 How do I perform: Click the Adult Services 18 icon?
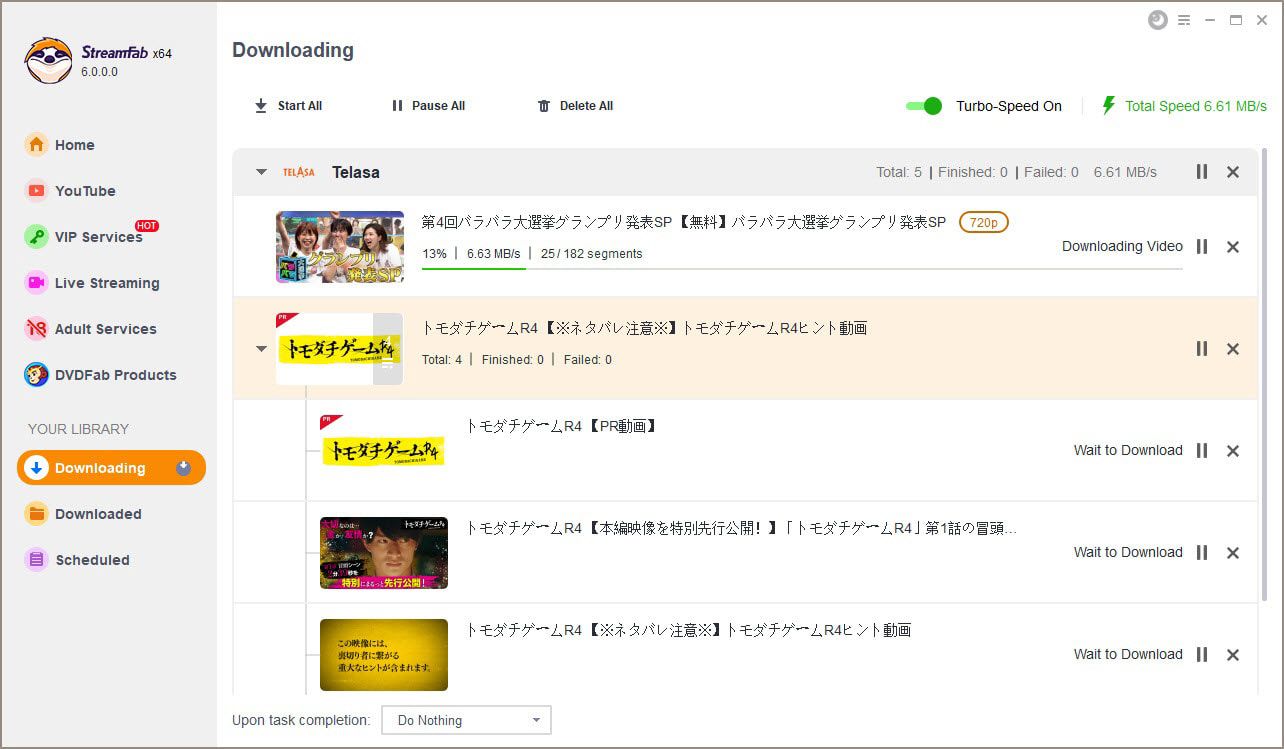click(36, 329)
